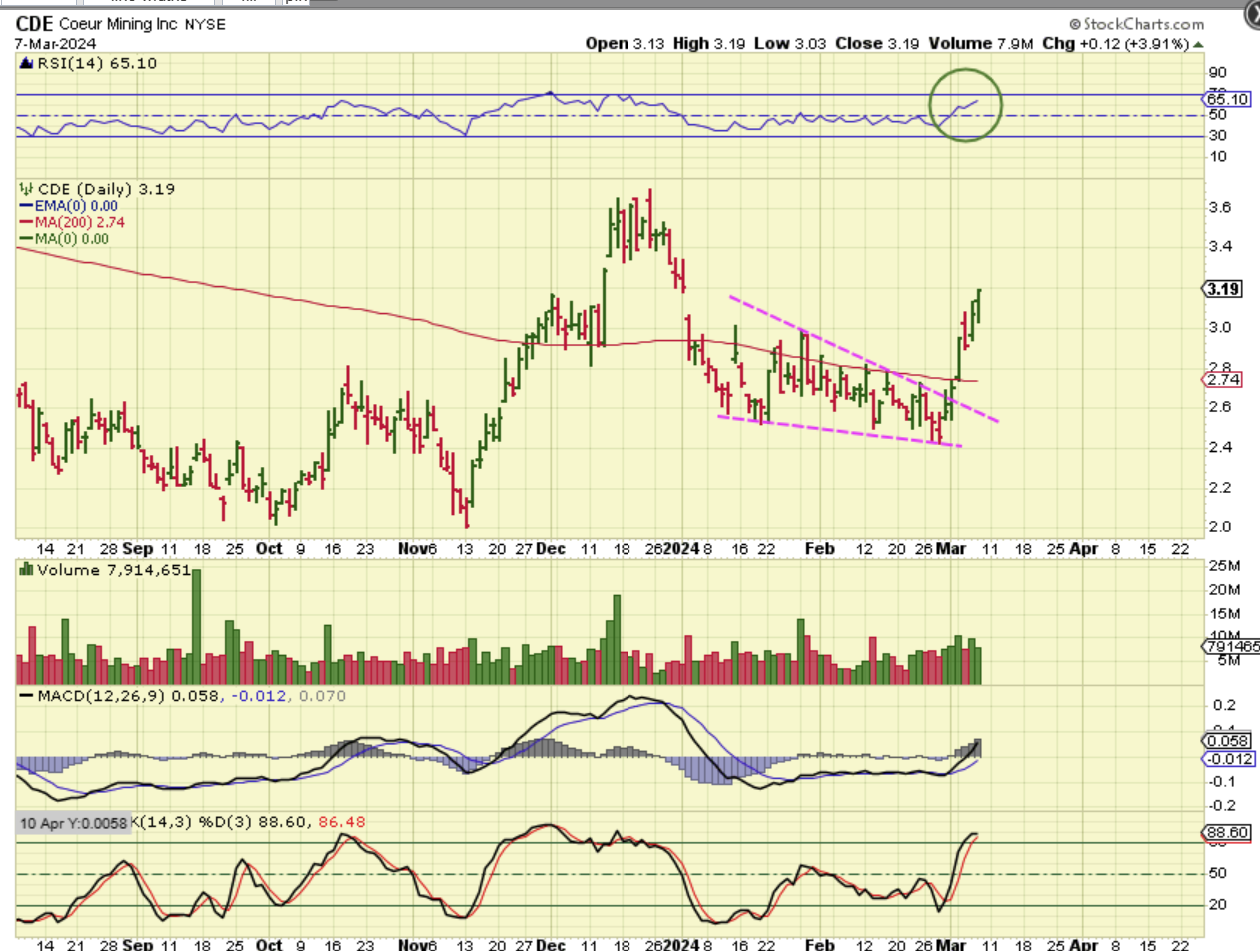Click the CDE ticker symbol in the header
This screenshot has width=1260, height=951.
(x=32, y=25)
